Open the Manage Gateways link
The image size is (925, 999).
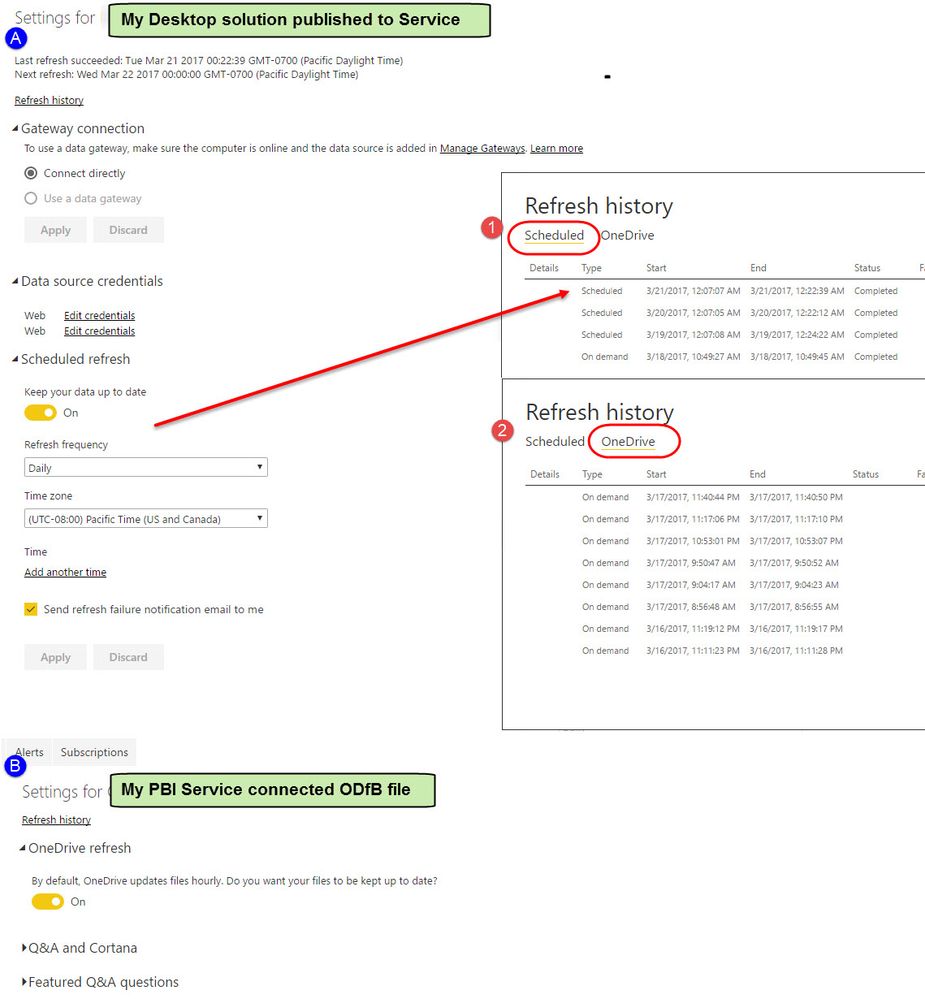pyautogui.click(x=482, y=148)
